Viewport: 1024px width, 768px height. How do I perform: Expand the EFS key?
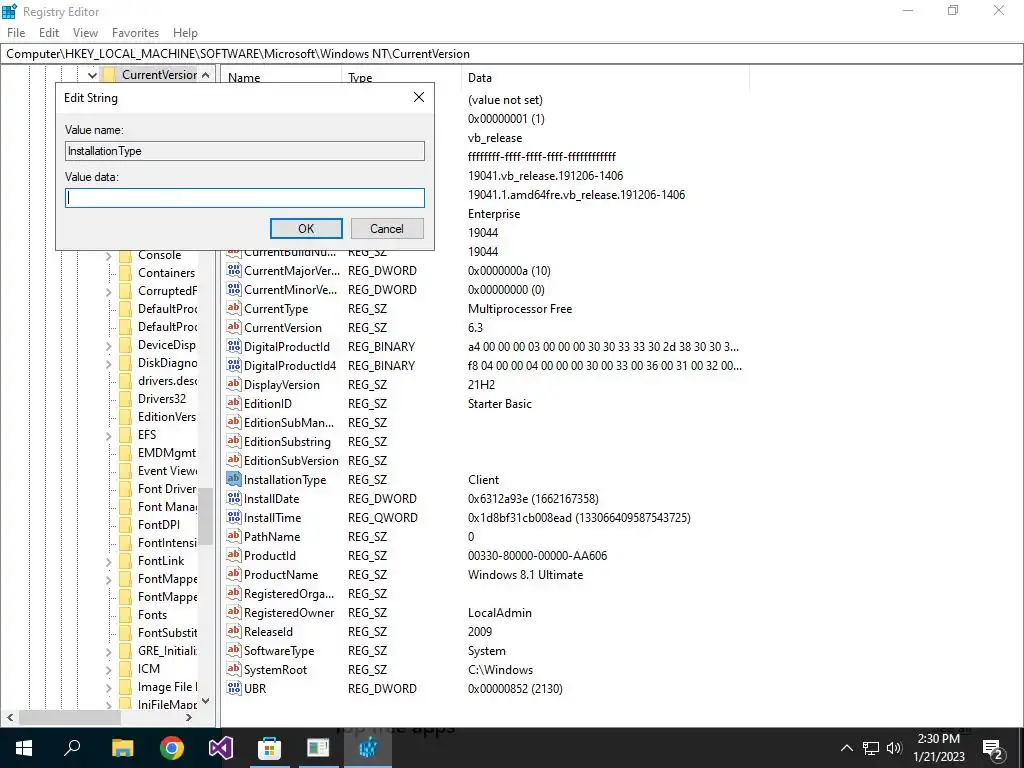pos(109,436)
